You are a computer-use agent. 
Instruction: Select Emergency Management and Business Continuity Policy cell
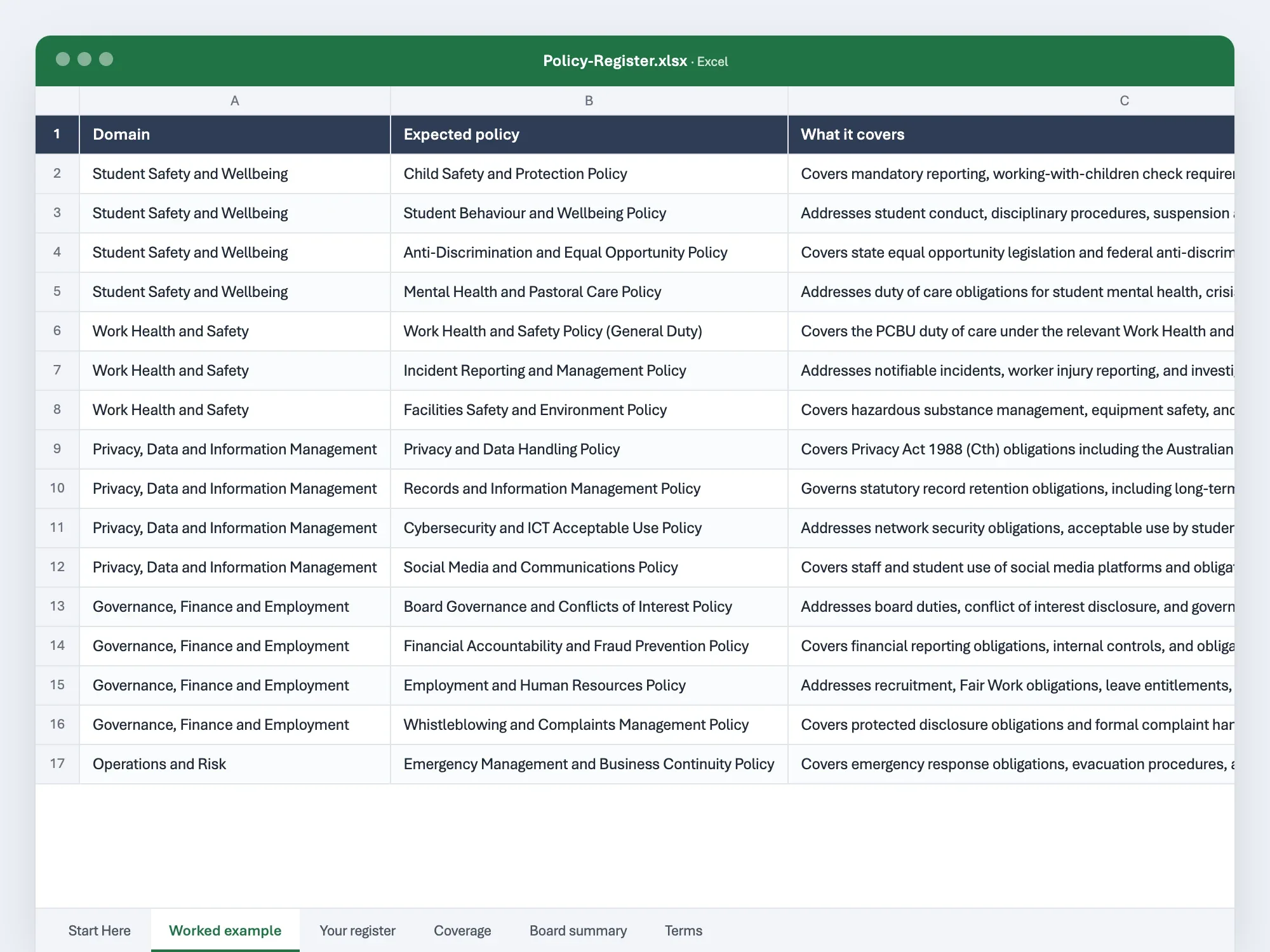[589, 764]
